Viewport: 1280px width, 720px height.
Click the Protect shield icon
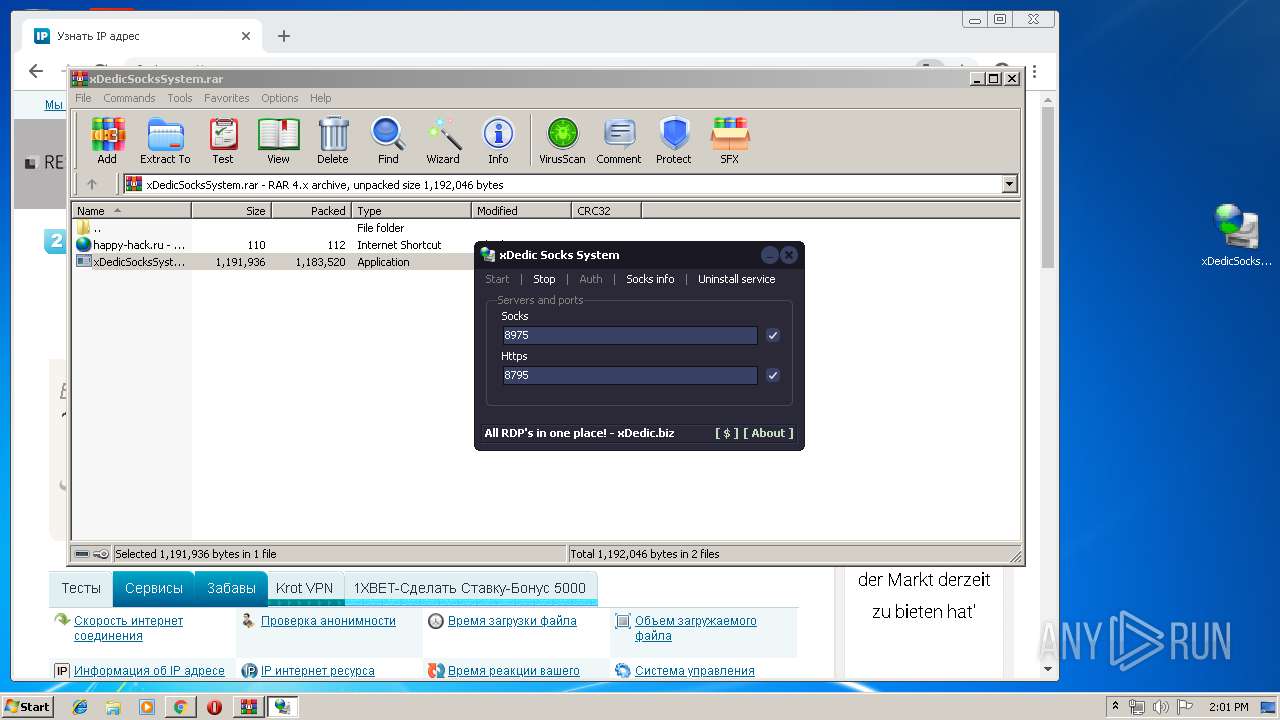point(674,140)
